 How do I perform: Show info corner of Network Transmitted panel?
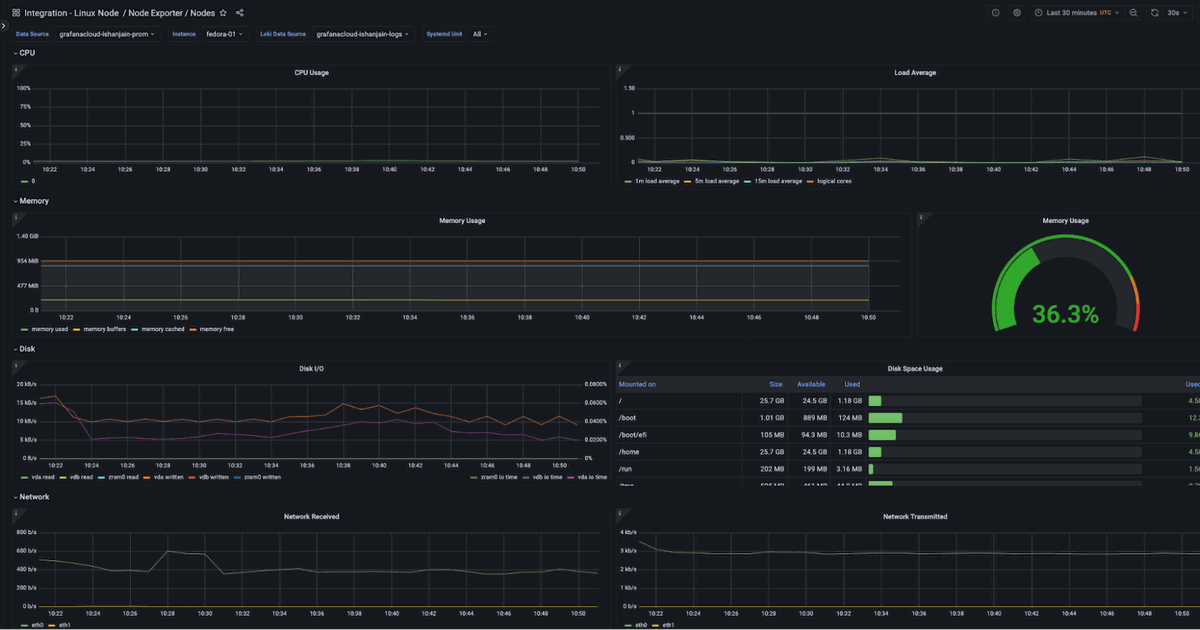(620, 512)
